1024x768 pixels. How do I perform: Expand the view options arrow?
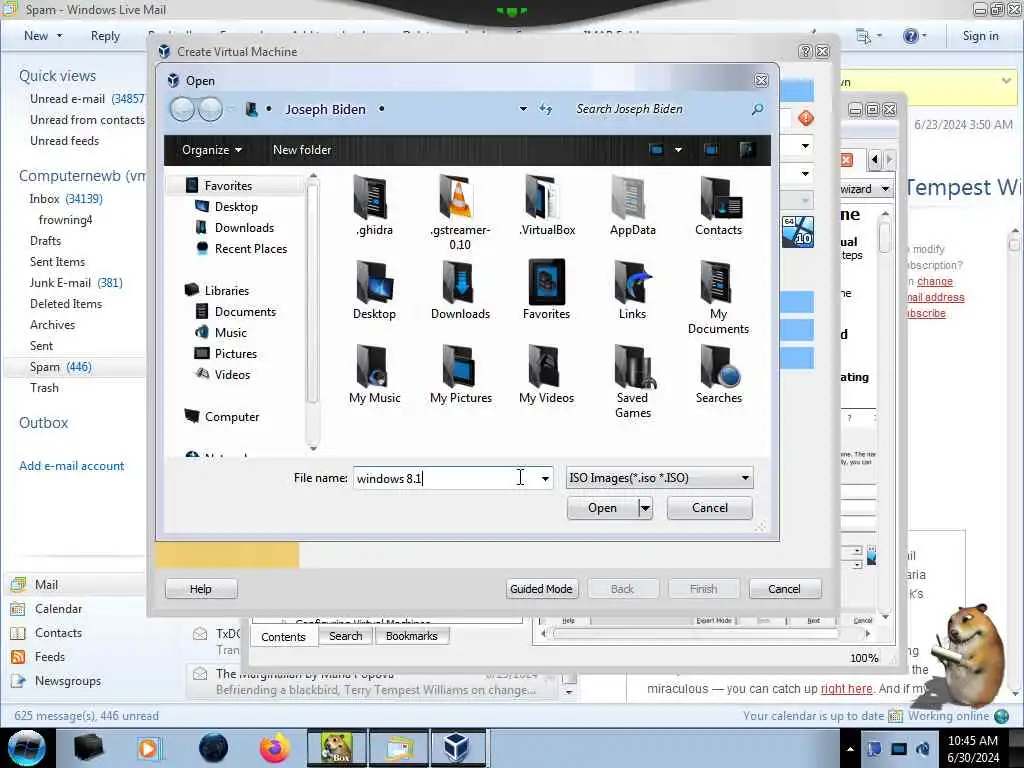click(679, 150)
